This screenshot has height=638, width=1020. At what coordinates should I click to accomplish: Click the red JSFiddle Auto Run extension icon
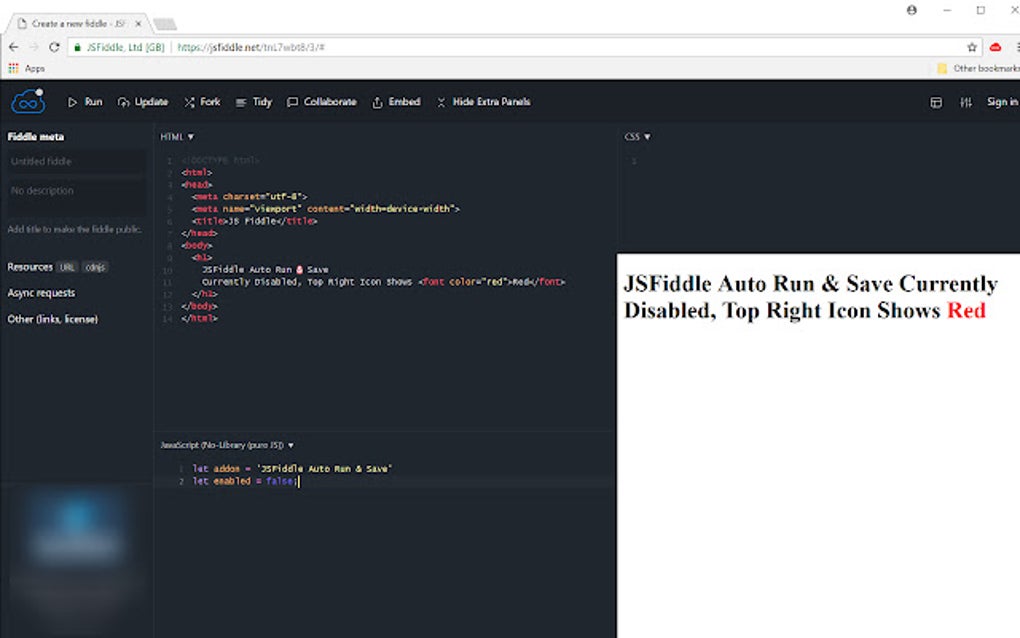click(995, 47)
